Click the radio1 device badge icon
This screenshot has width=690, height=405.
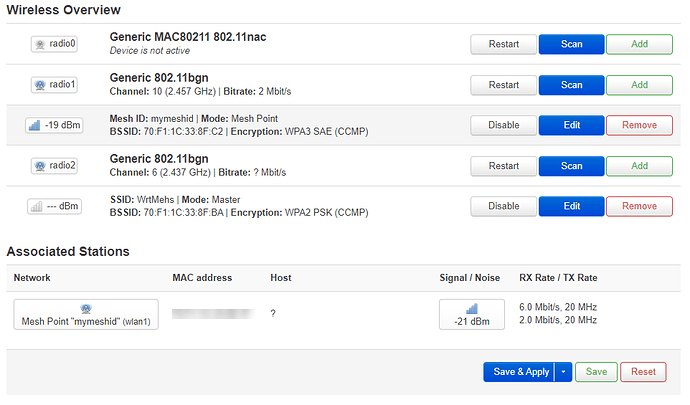click(54, 85)
